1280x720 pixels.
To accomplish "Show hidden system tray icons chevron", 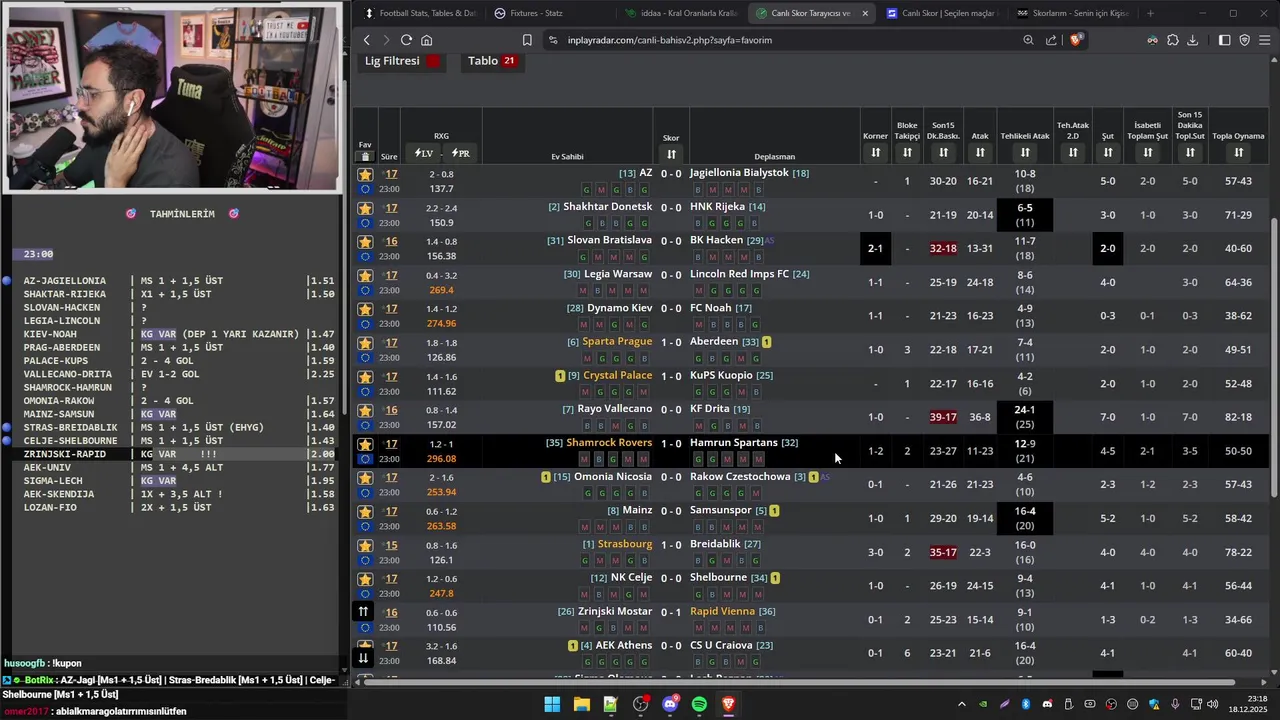I will click(962, 704).
